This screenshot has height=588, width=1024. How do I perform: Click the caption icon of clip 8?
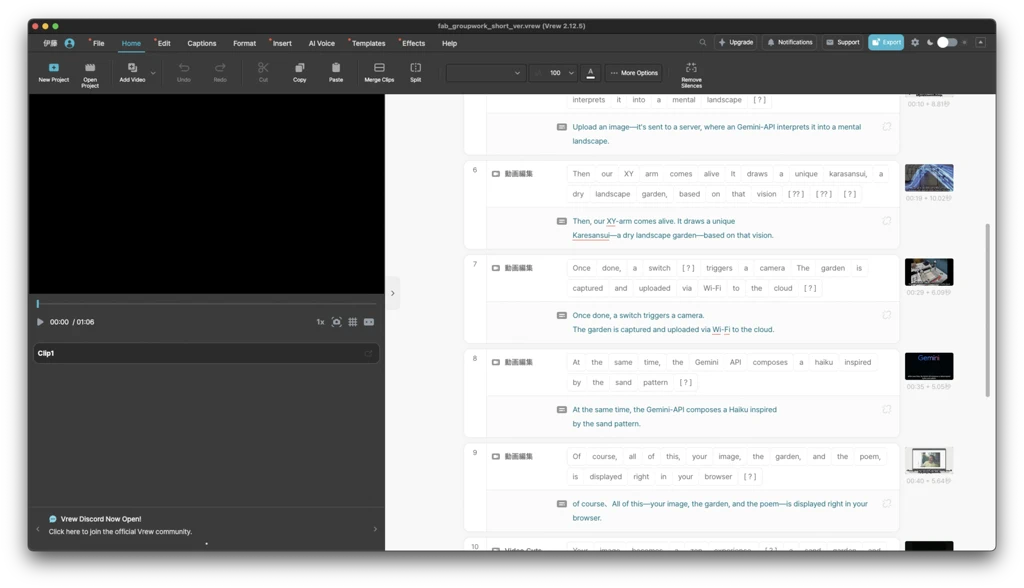562,410
